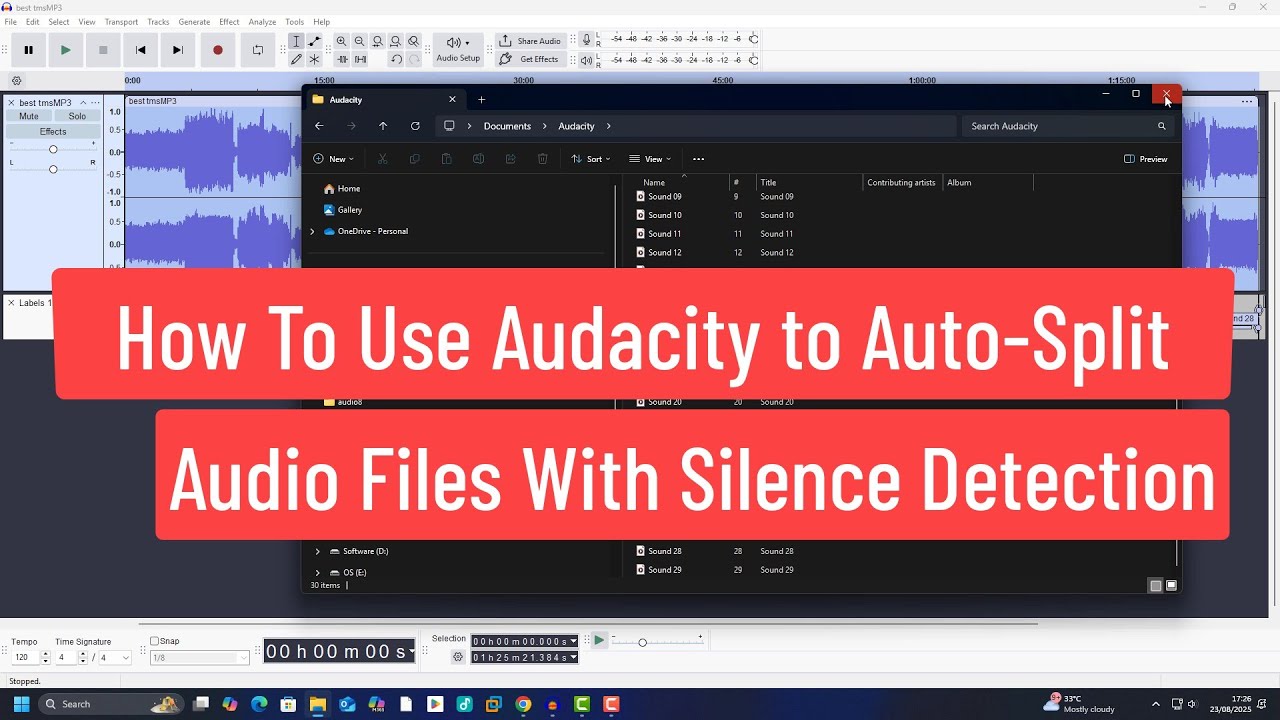Click the Zoom Out magnifier icon
The image size is (1280, 720).
point(360,41)
